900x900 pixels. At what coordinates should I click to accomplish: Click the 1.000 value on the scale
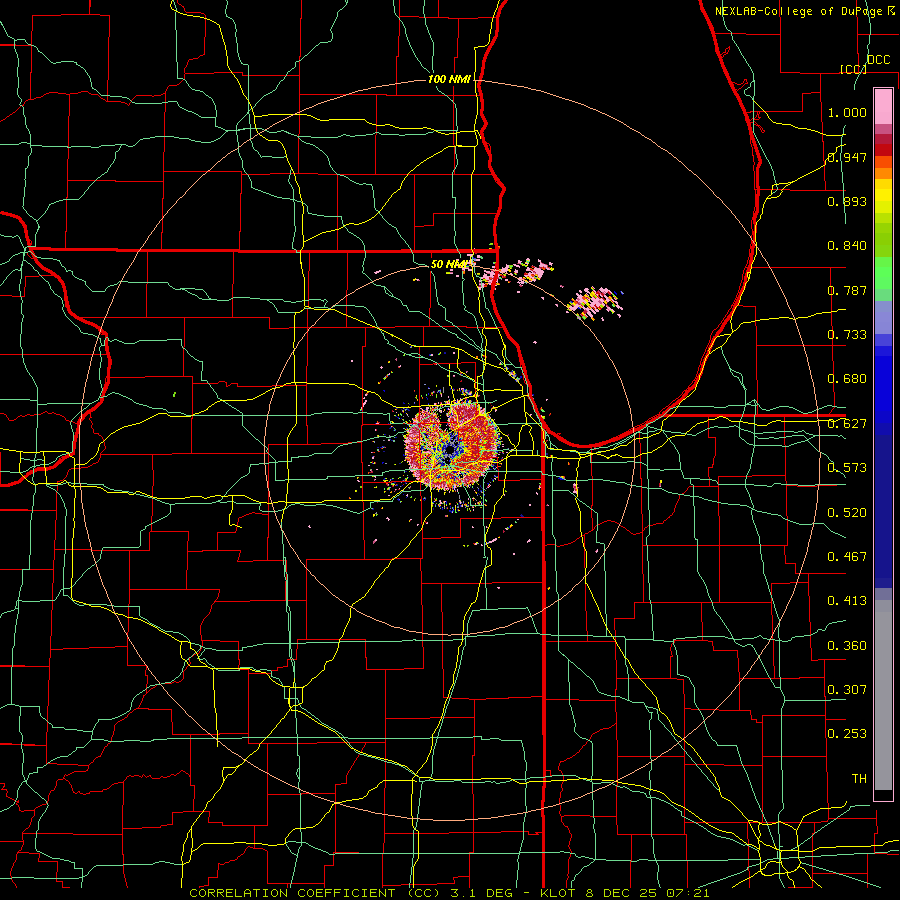point(847,112)
